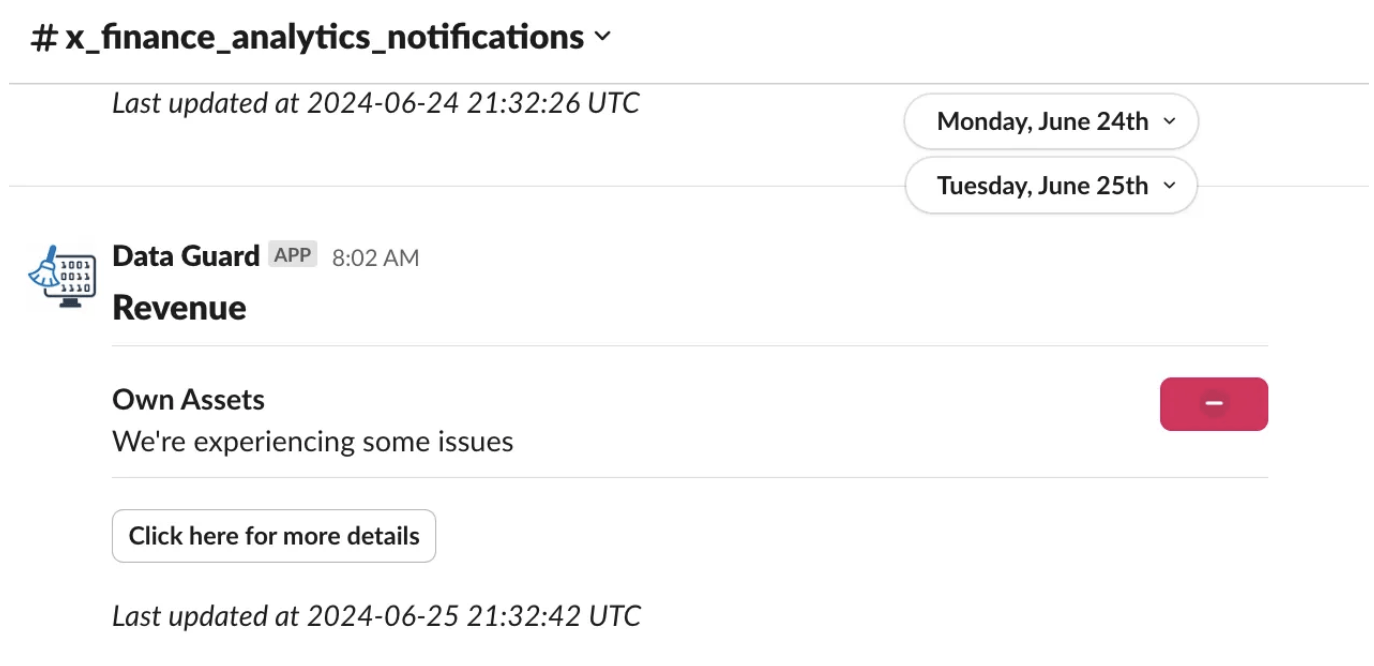
Task: Click the channel hashtag symbol
Action: pos(42,36)
